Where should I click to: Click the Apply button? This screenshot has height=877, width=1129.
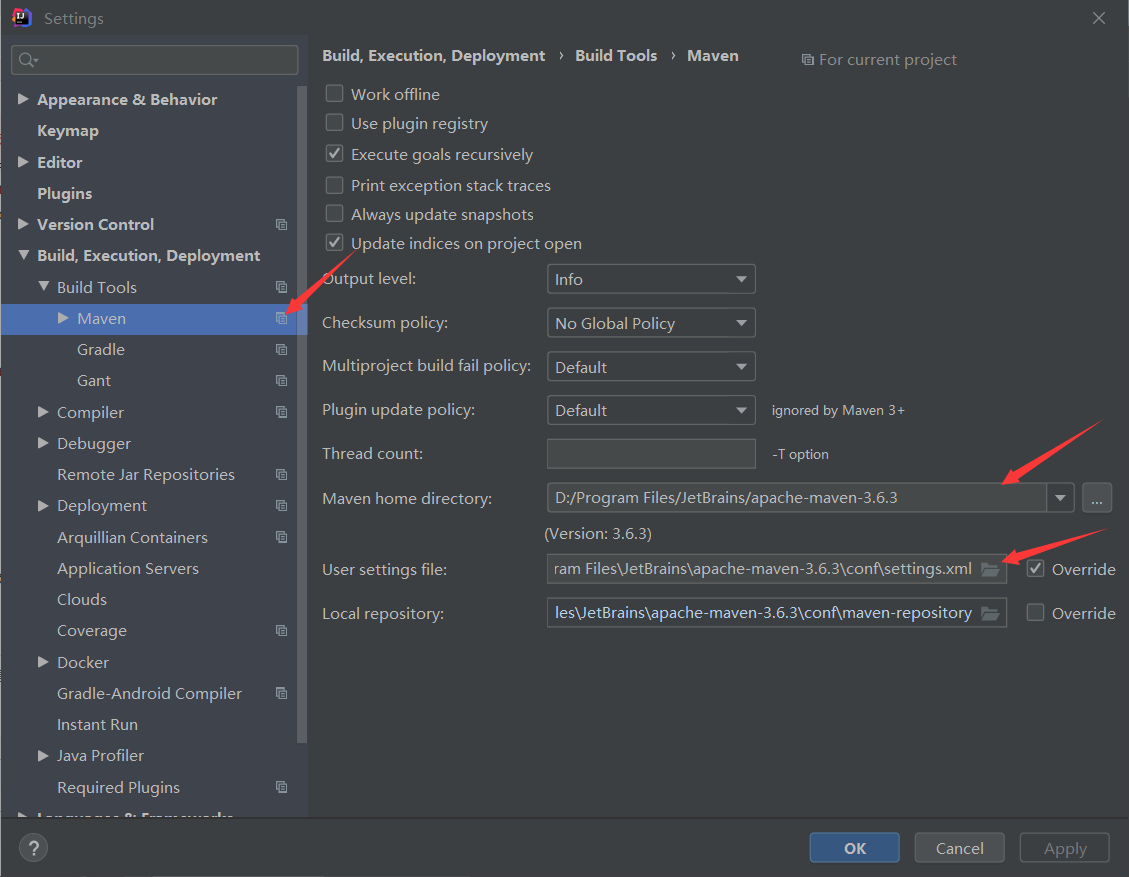click(1065, 848)
